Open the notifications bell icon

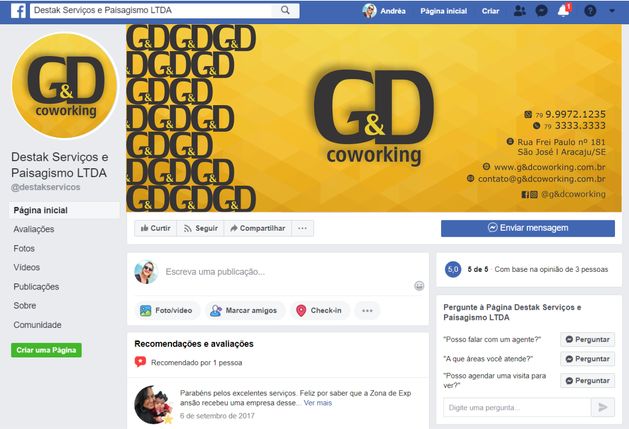click(x=564, y=10)
